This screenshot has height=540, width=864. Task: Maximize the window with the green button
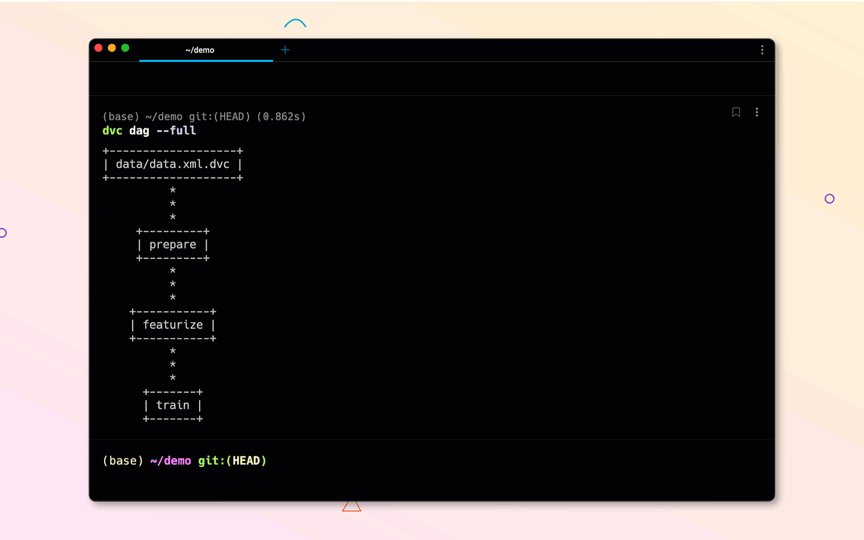point(125,48)
